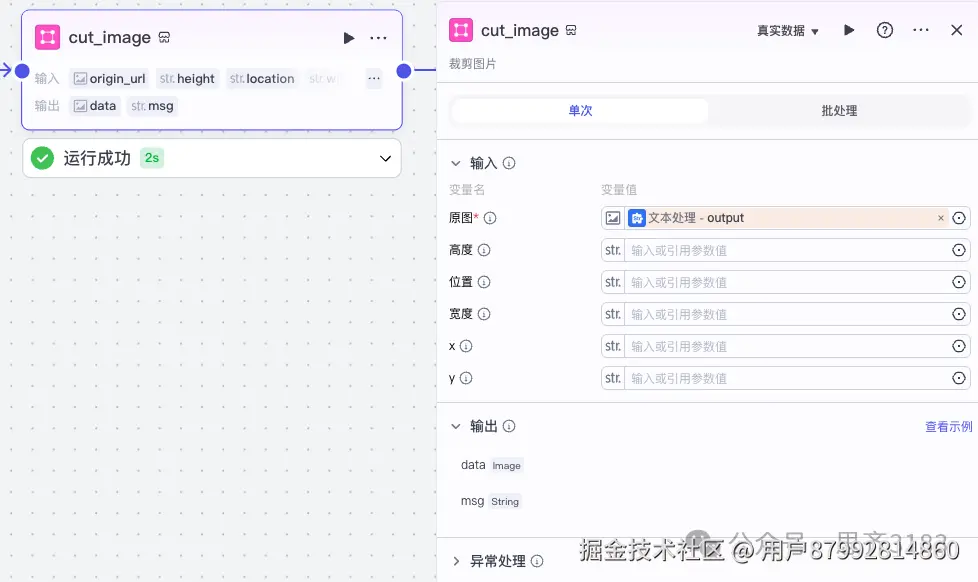Click the x value input field

786,346
